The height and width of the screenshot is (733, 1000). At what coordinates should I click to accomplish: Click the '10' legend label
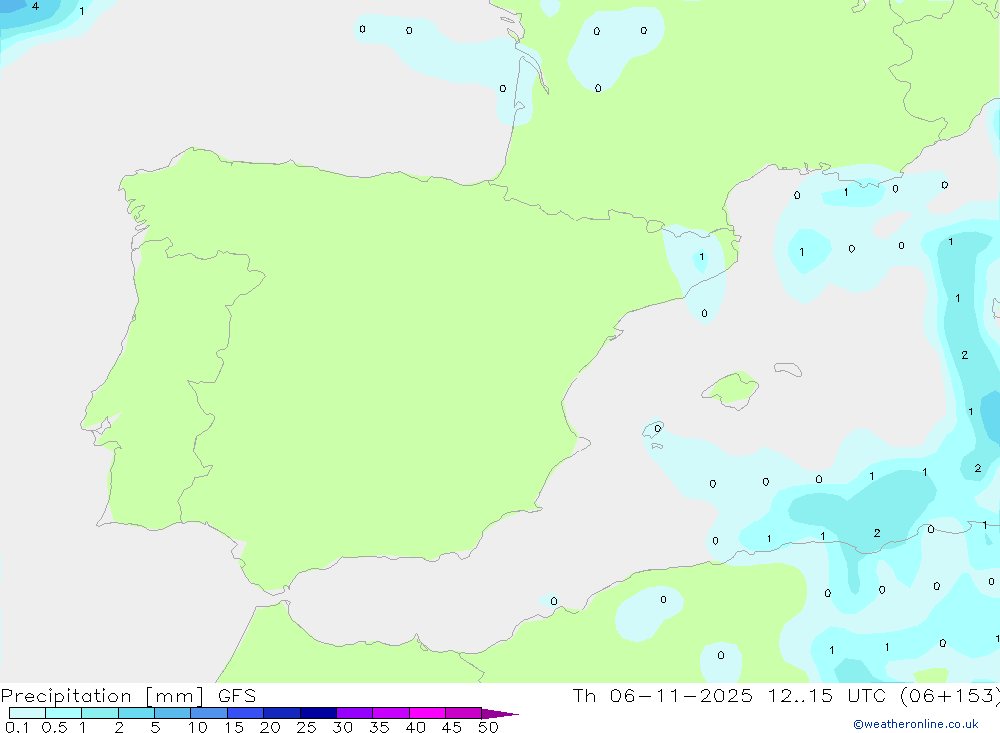(x=198, y=727)
